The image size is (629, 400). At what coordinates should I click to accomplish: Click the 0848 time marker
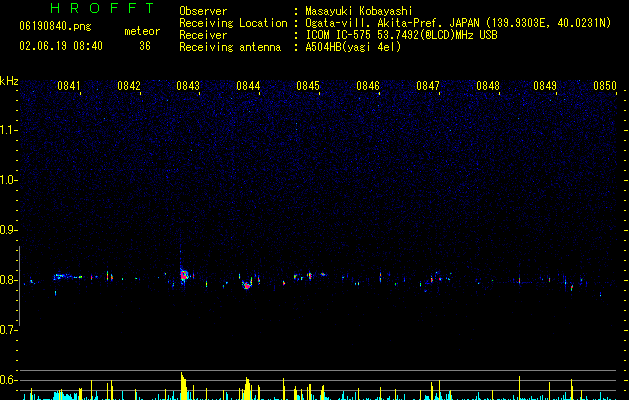[x=488, y=86]
